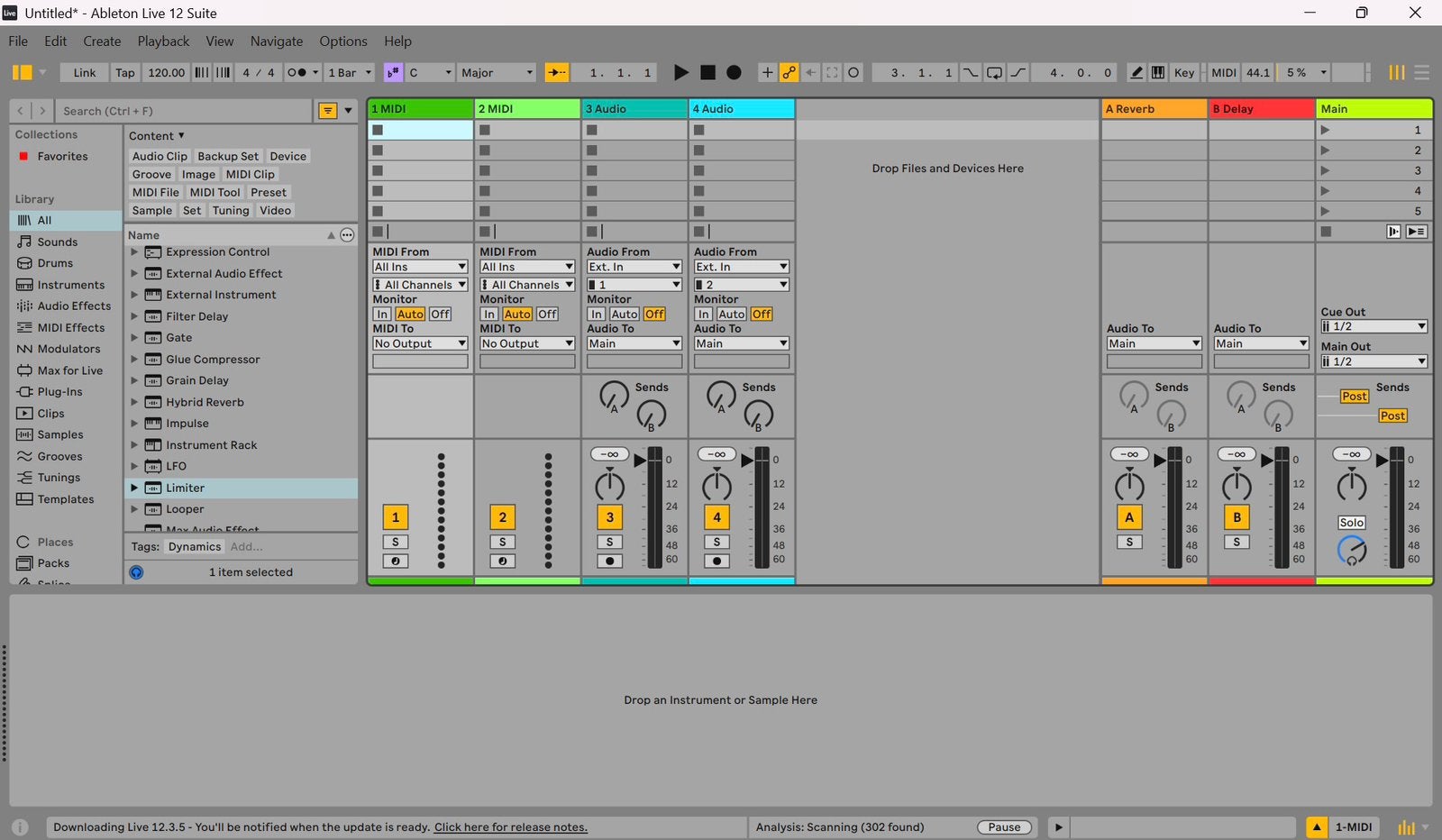Screen dimensions: 1442x840
Task: Open the Options menu
Action: point(343,41)
